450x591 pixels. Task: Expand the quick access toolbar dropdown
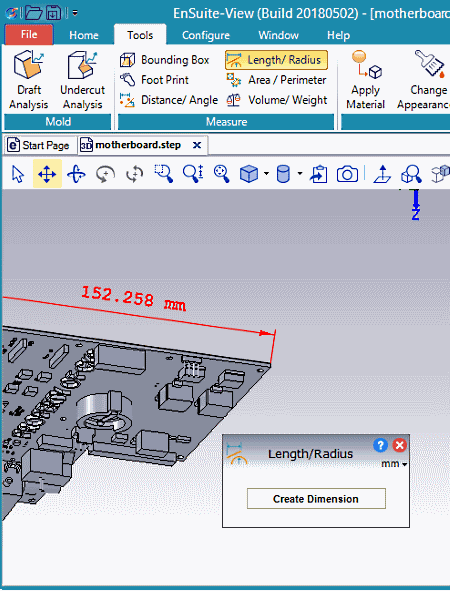coord(75,13)
